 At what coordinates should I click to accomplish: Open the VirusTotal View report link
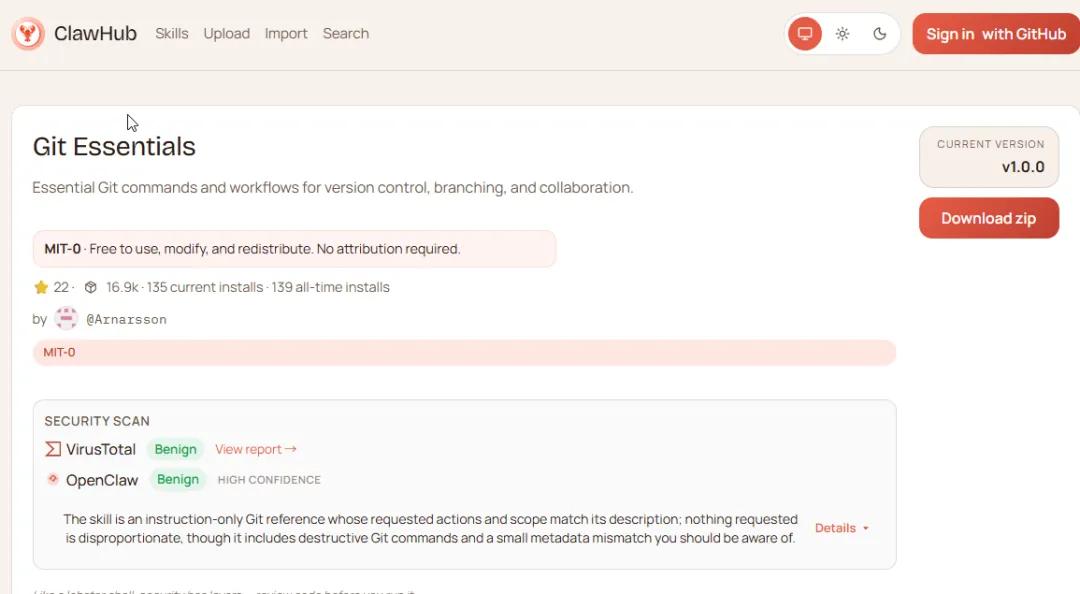tap(256, 449)
